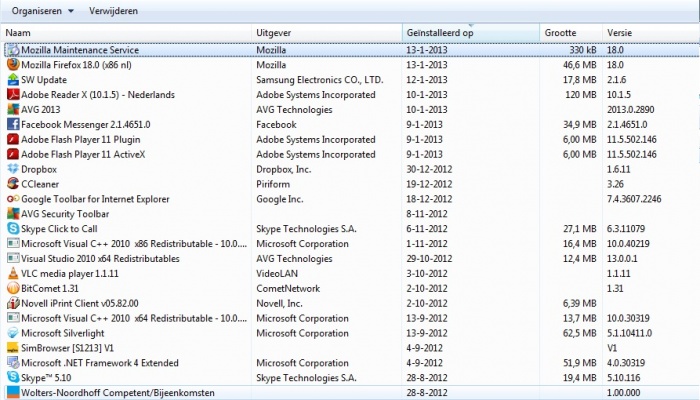Select the VLC media player cone icon

tap(12, 273)
